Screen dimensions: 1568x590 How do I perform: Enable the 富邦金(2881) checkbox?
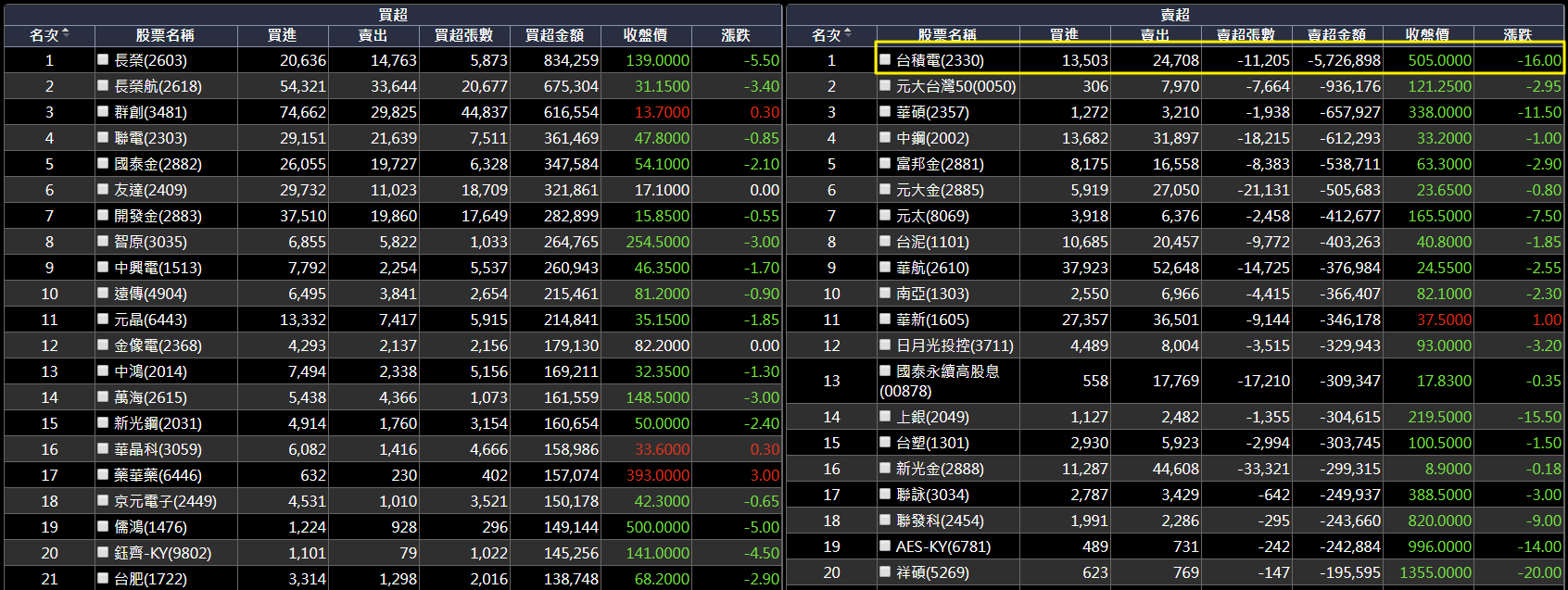pyautogui.click(x=885, y=163)
